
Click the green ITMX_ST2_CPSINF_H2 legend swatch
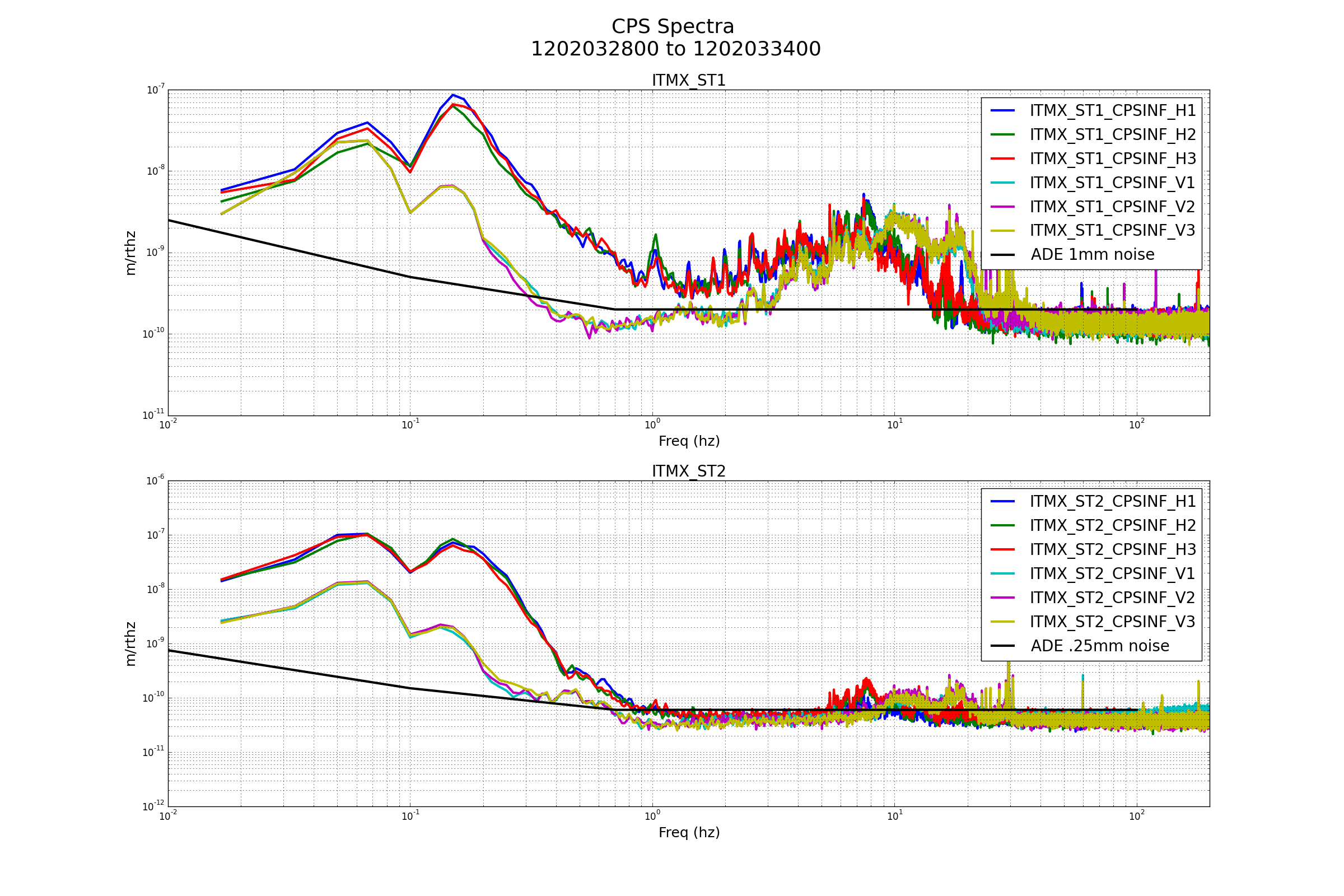[1002, 525]
